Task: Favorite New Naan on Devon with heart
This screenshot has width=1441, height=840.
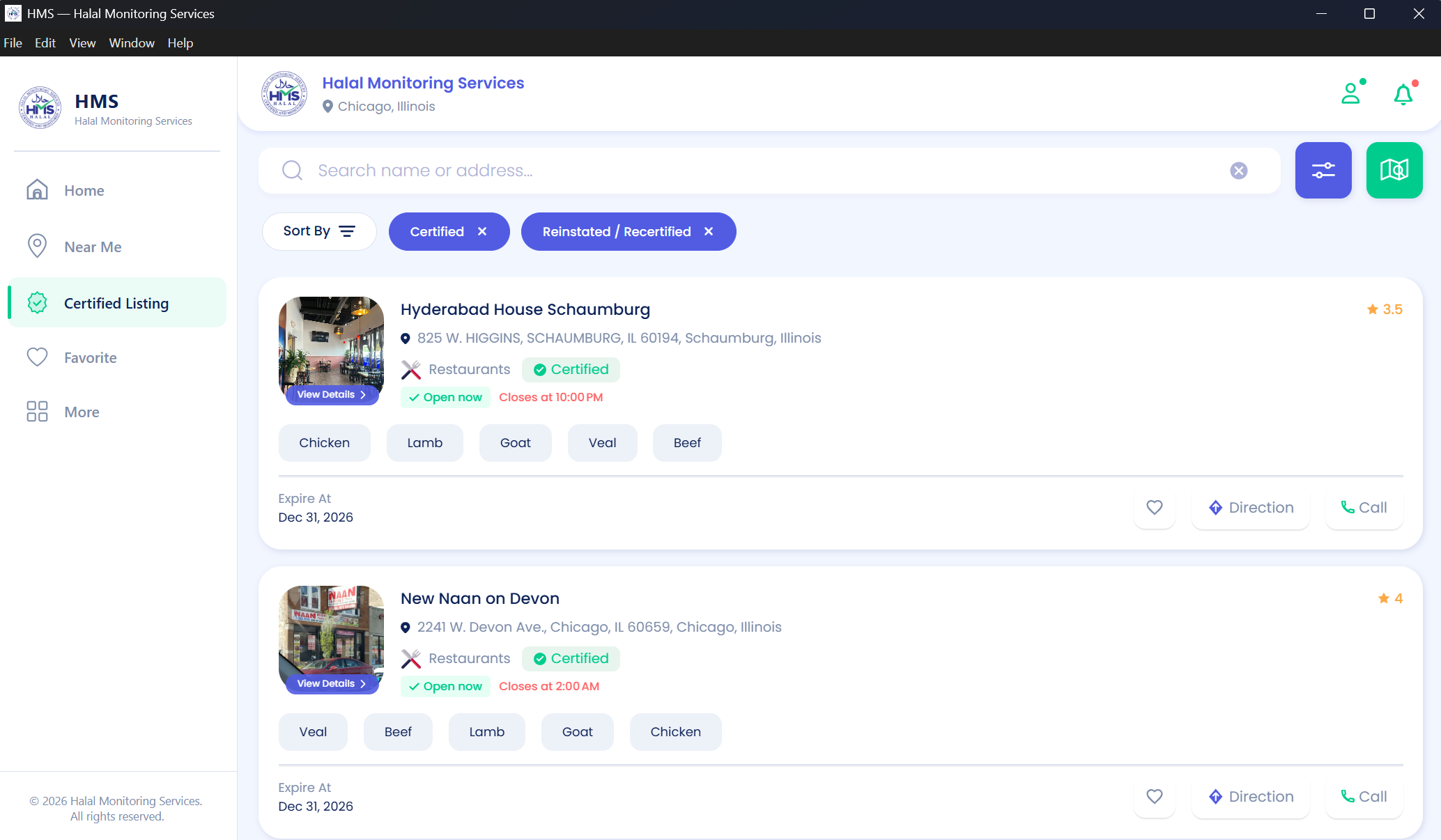Action: (x=1155, y=797)
